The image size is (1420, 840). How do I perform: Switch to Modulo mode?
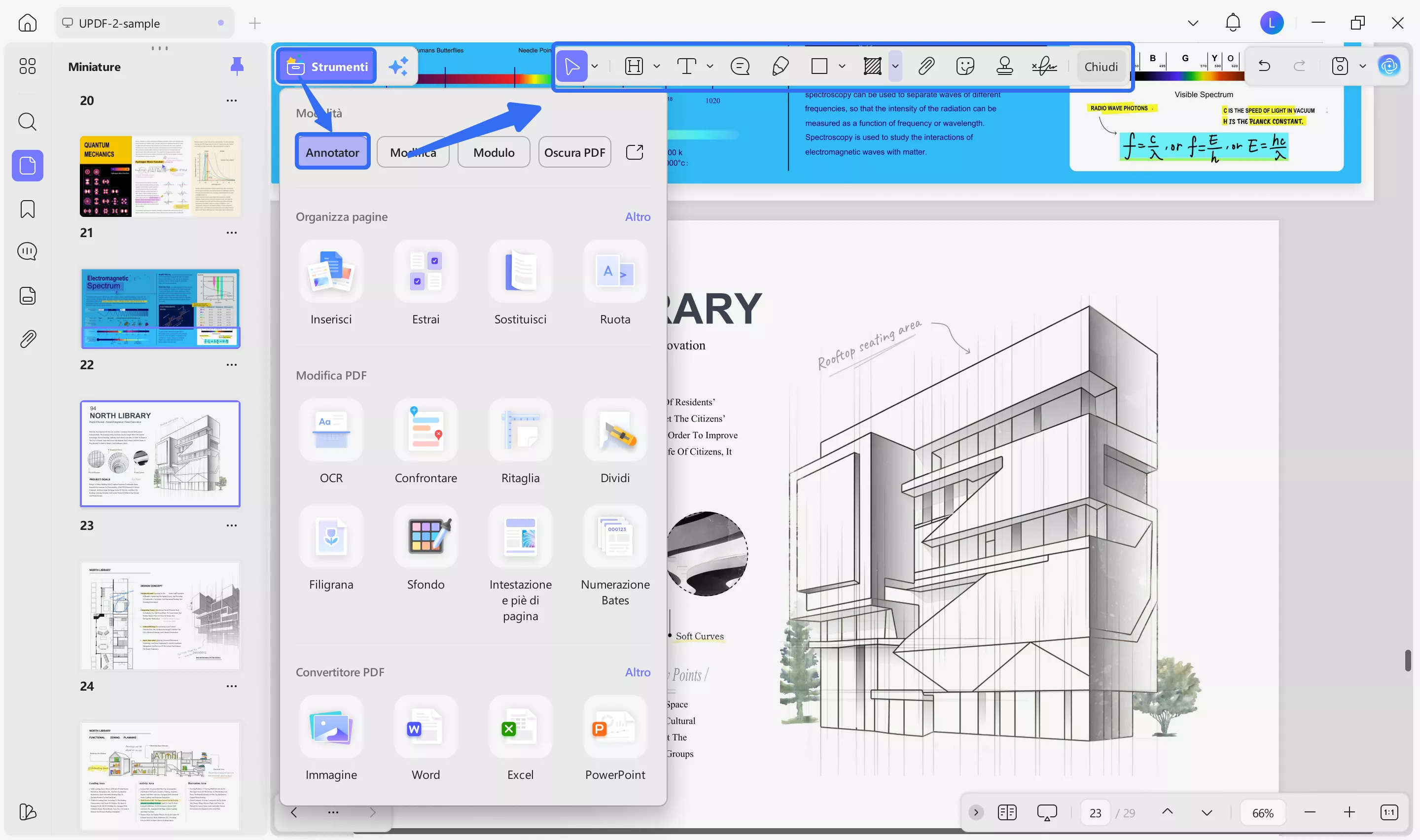pyautogui.click(x=494, y=152)
